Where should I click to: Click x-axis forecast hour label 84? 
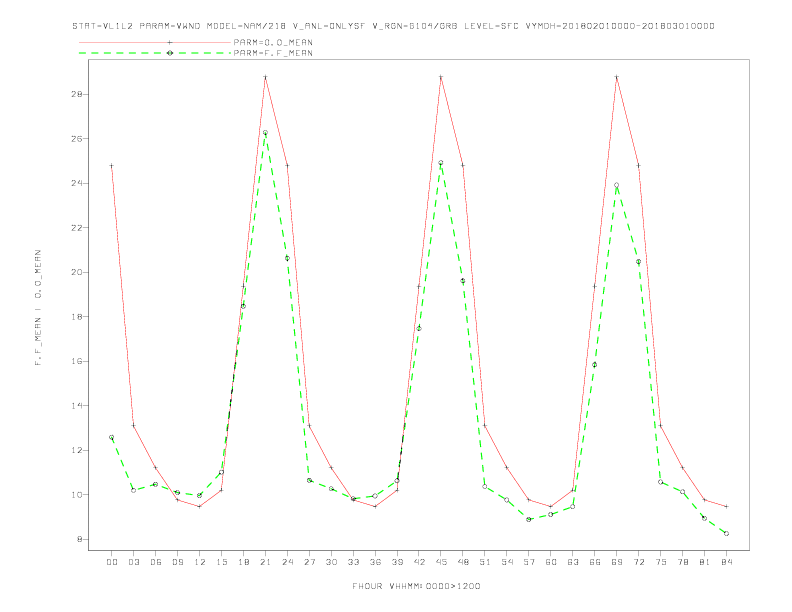[726, 562]
